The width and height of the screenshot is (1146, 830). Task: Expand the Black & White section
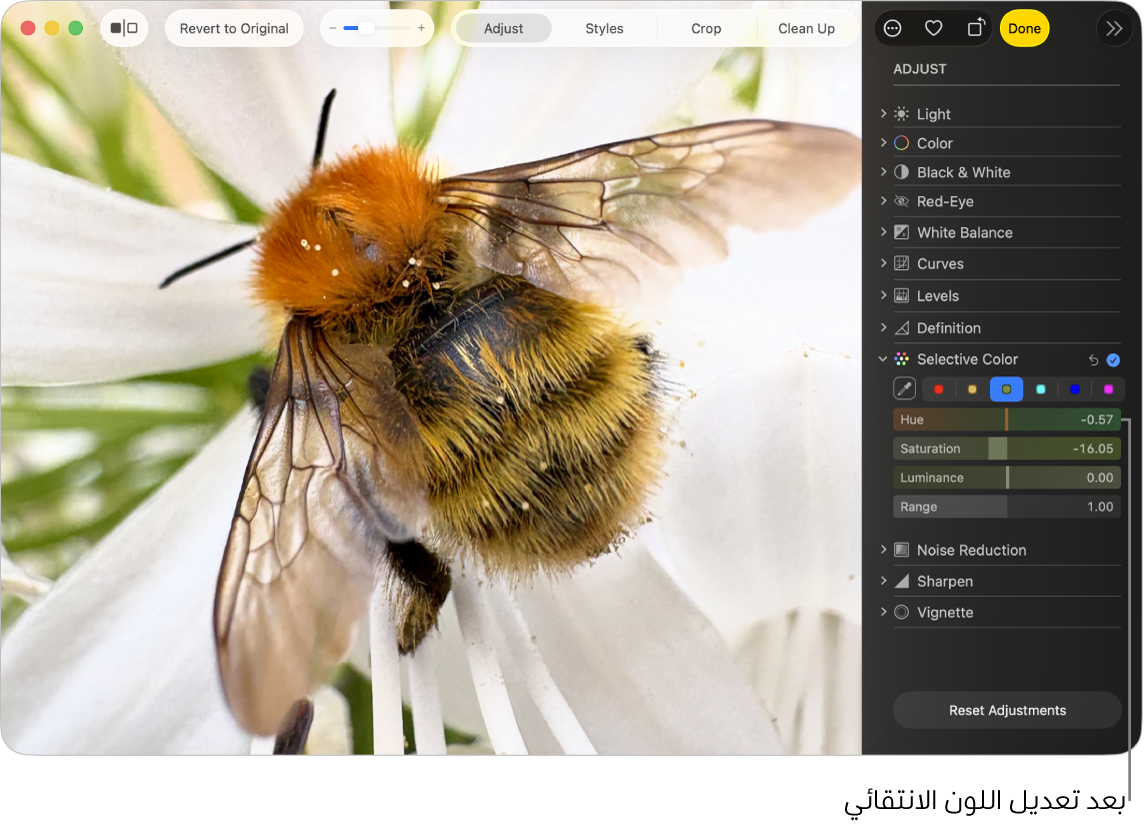[885, 172]
